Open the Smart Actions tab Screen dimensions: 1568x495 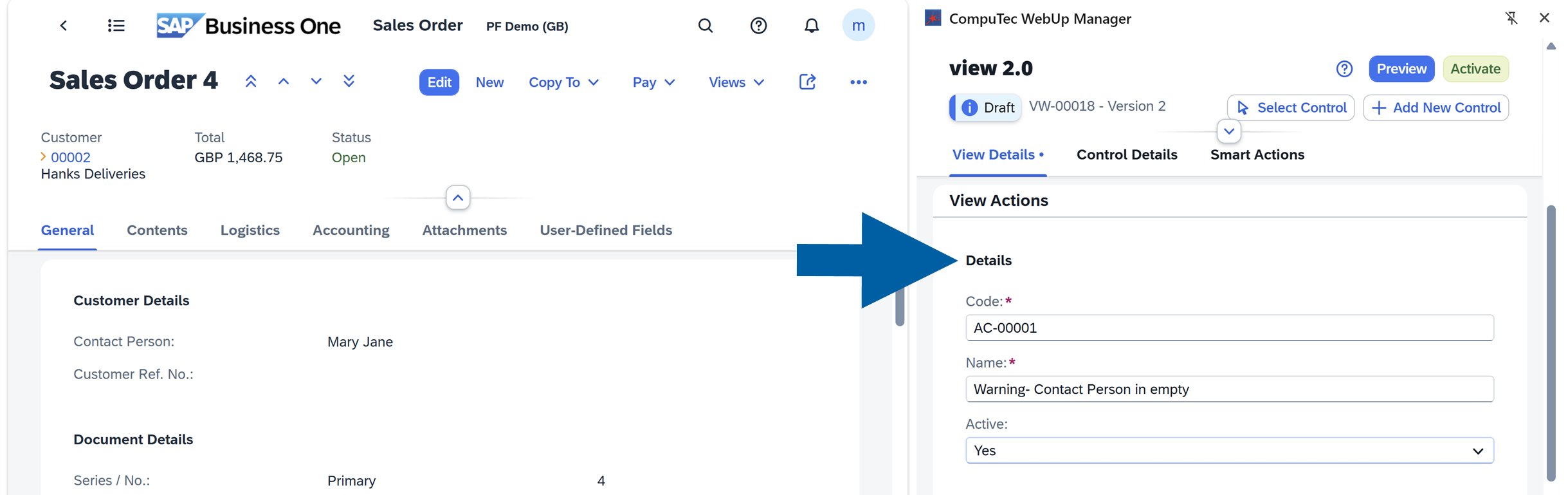1257,154
